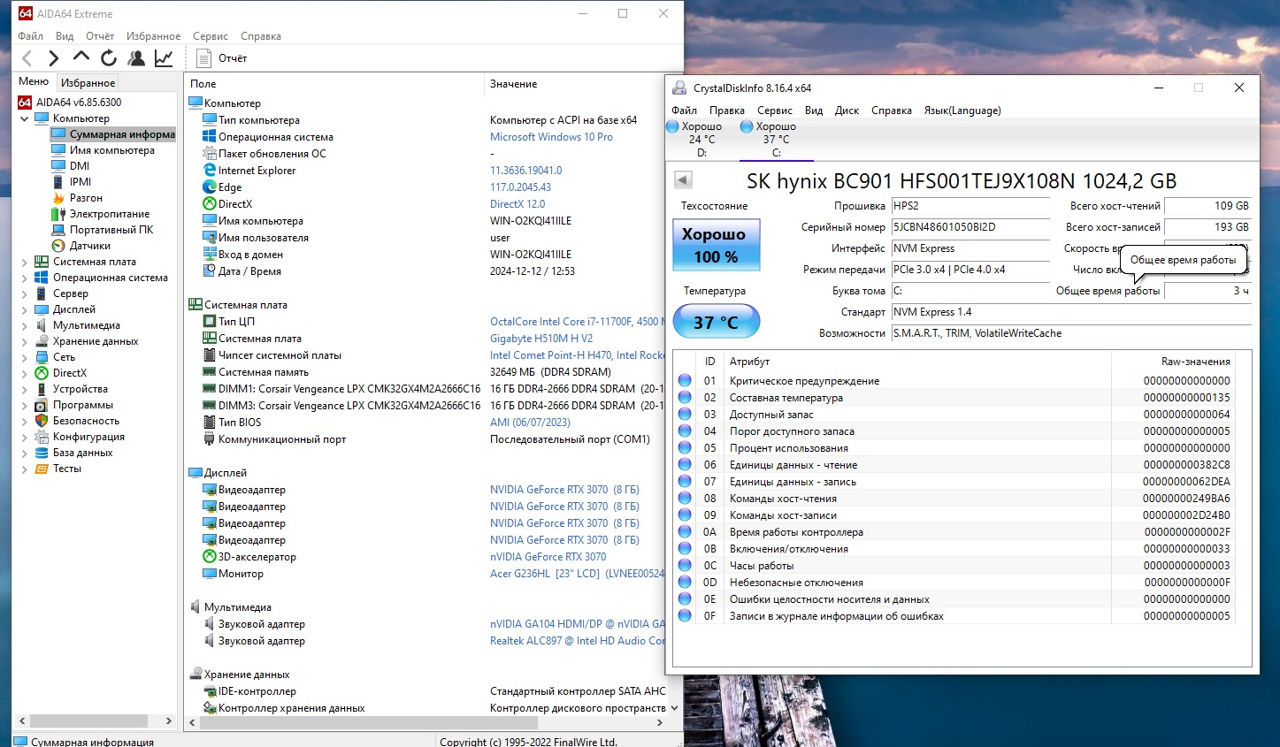Screen dimensions: 1280x747
Task: Open the DirectX 12.0 link
Action: click(x=517, y=204)
